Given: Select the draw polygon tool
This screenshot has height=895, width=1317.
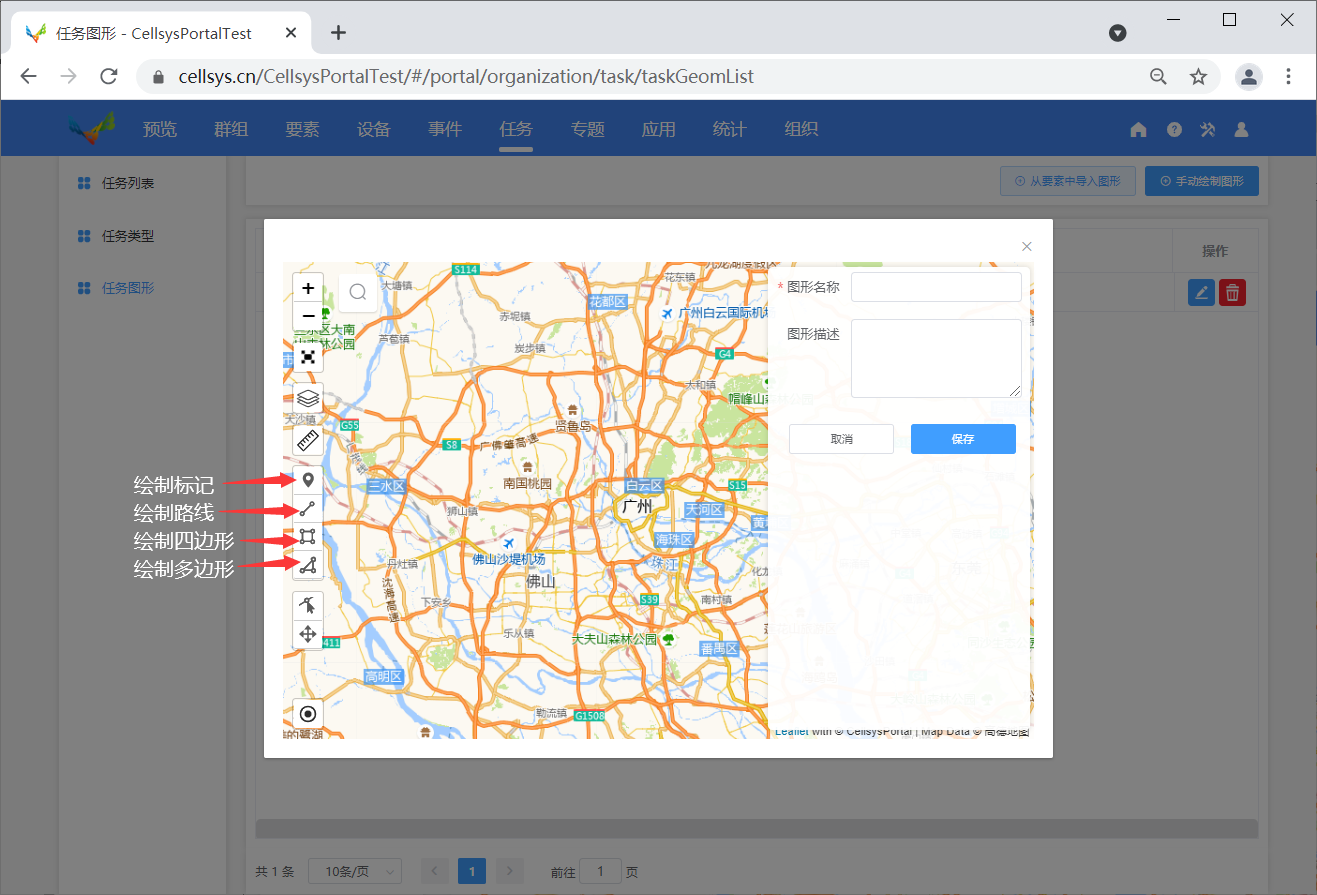Looking at the screenshot, I should (308, 566).
